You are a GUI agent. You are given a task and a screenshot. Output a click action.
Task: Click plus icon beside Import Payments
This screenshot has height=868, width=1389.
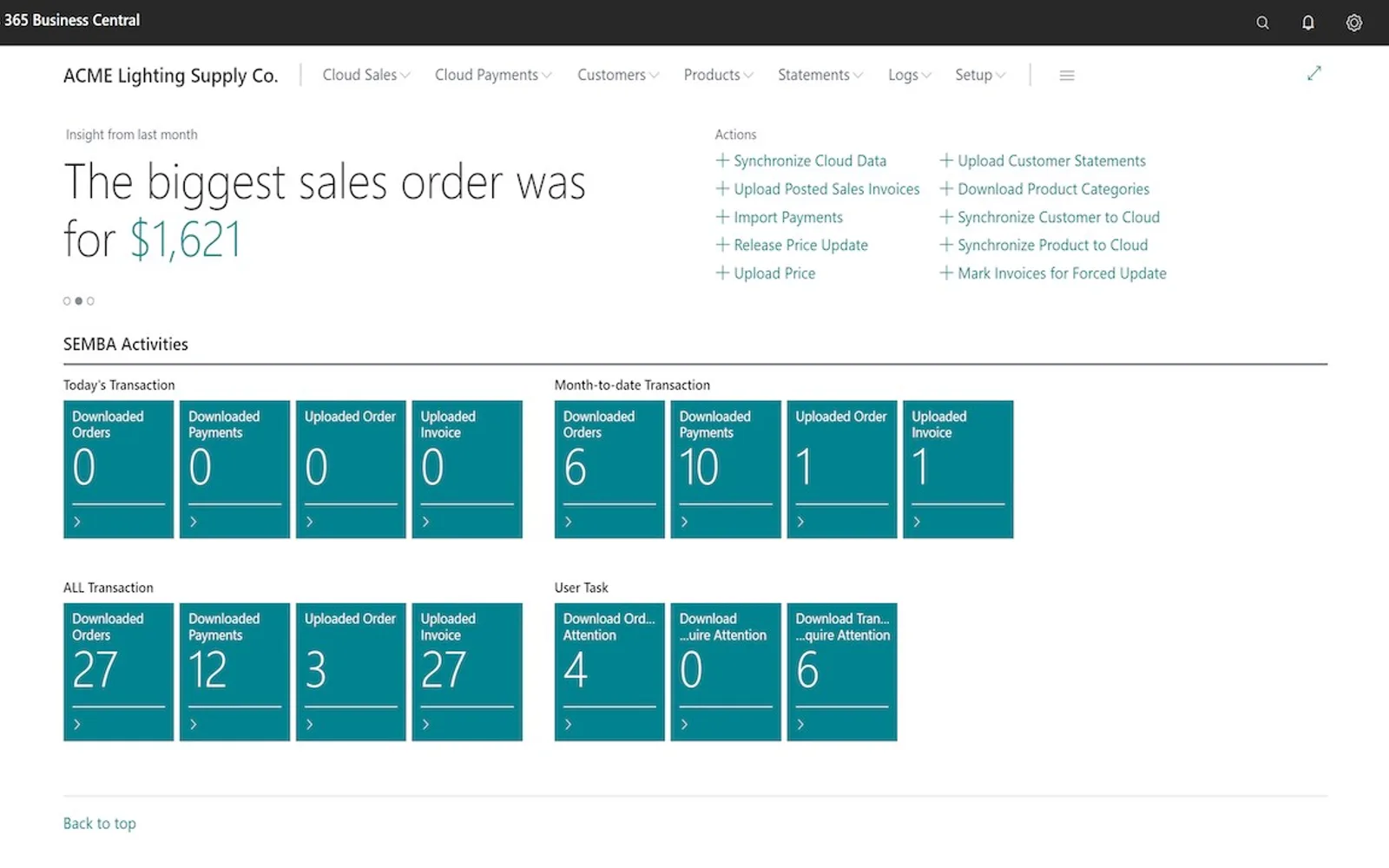coord(722,217)
